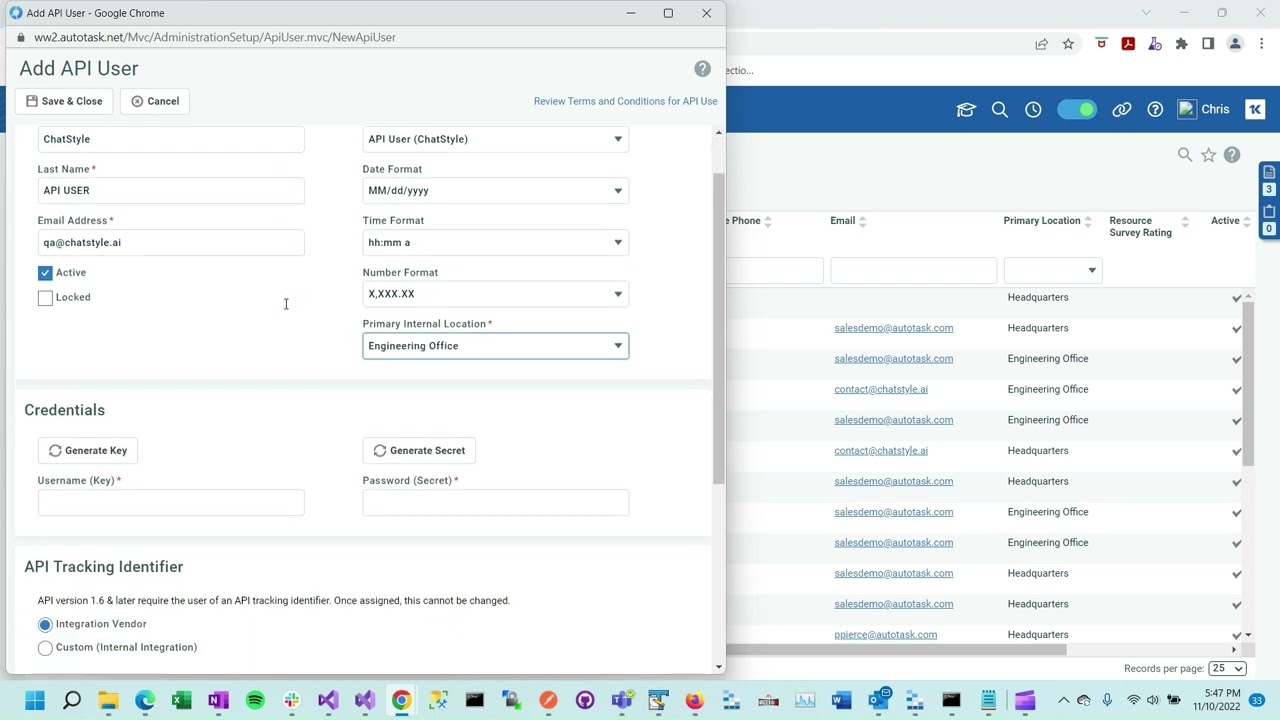Viewport: 1280px width, 720px height.
Task: Click the Email Address input field
Action: click(171, 243)
